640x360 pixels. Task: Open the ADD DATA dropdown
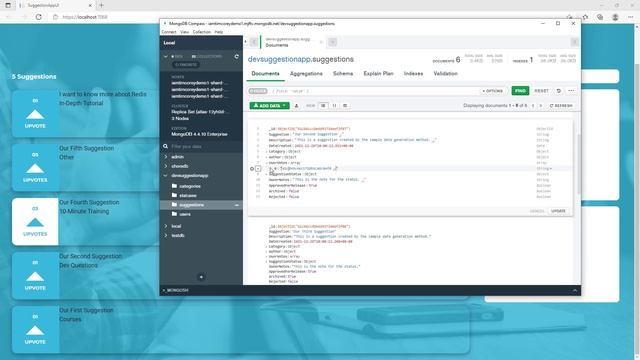(269, 106)
